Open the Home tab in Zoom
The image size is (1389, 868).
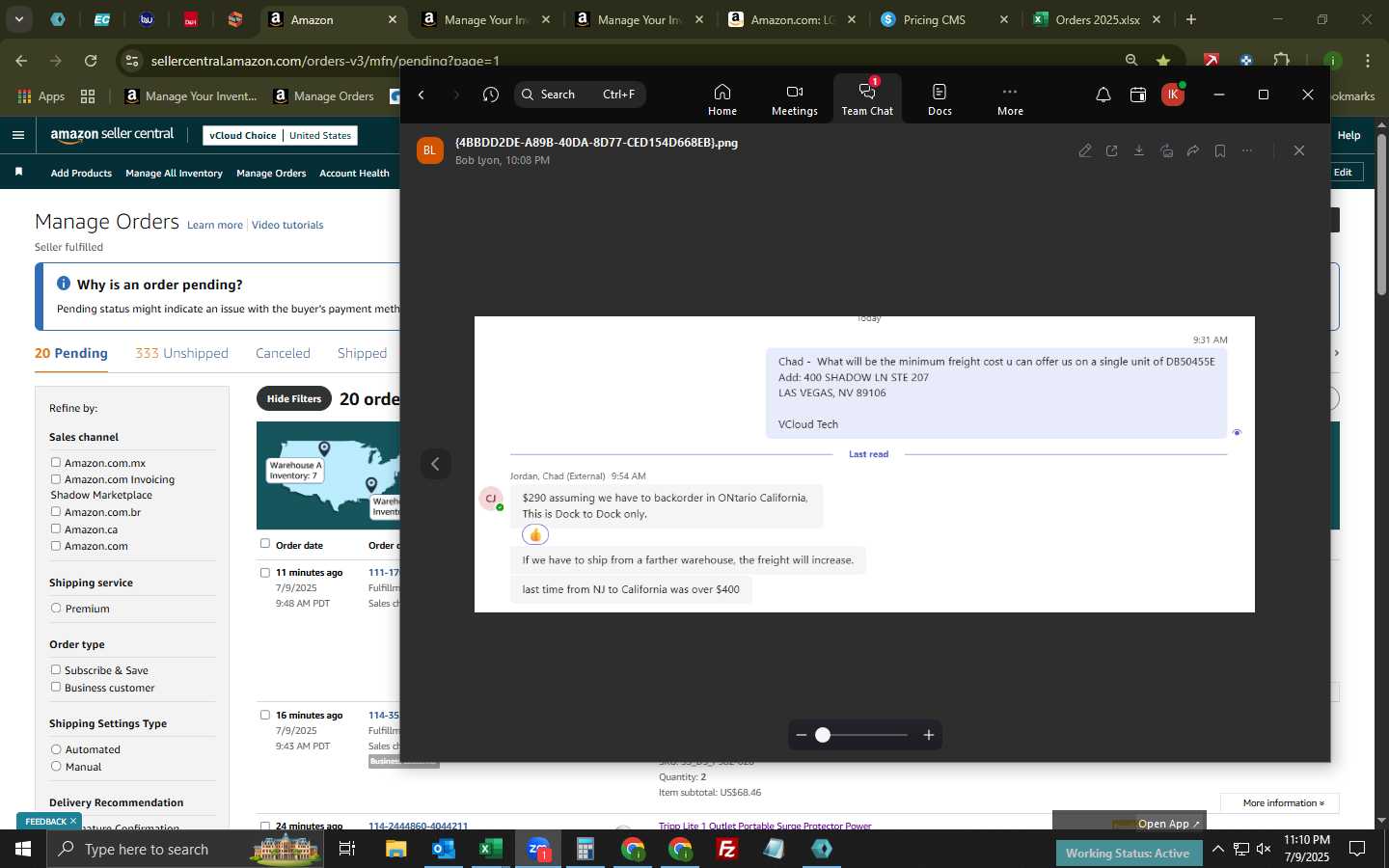click(722, 99)
